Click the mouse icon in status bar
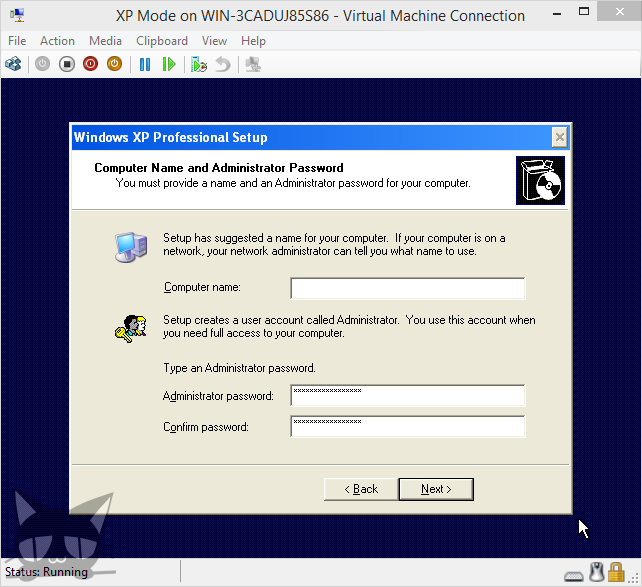642x587 pixels. [x=597, y=572]
